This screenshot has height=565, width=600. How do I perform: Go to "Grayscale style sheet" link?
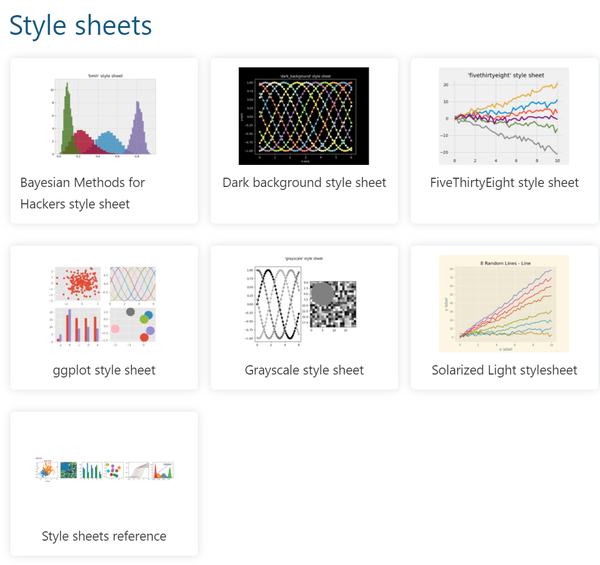[304, 370]
